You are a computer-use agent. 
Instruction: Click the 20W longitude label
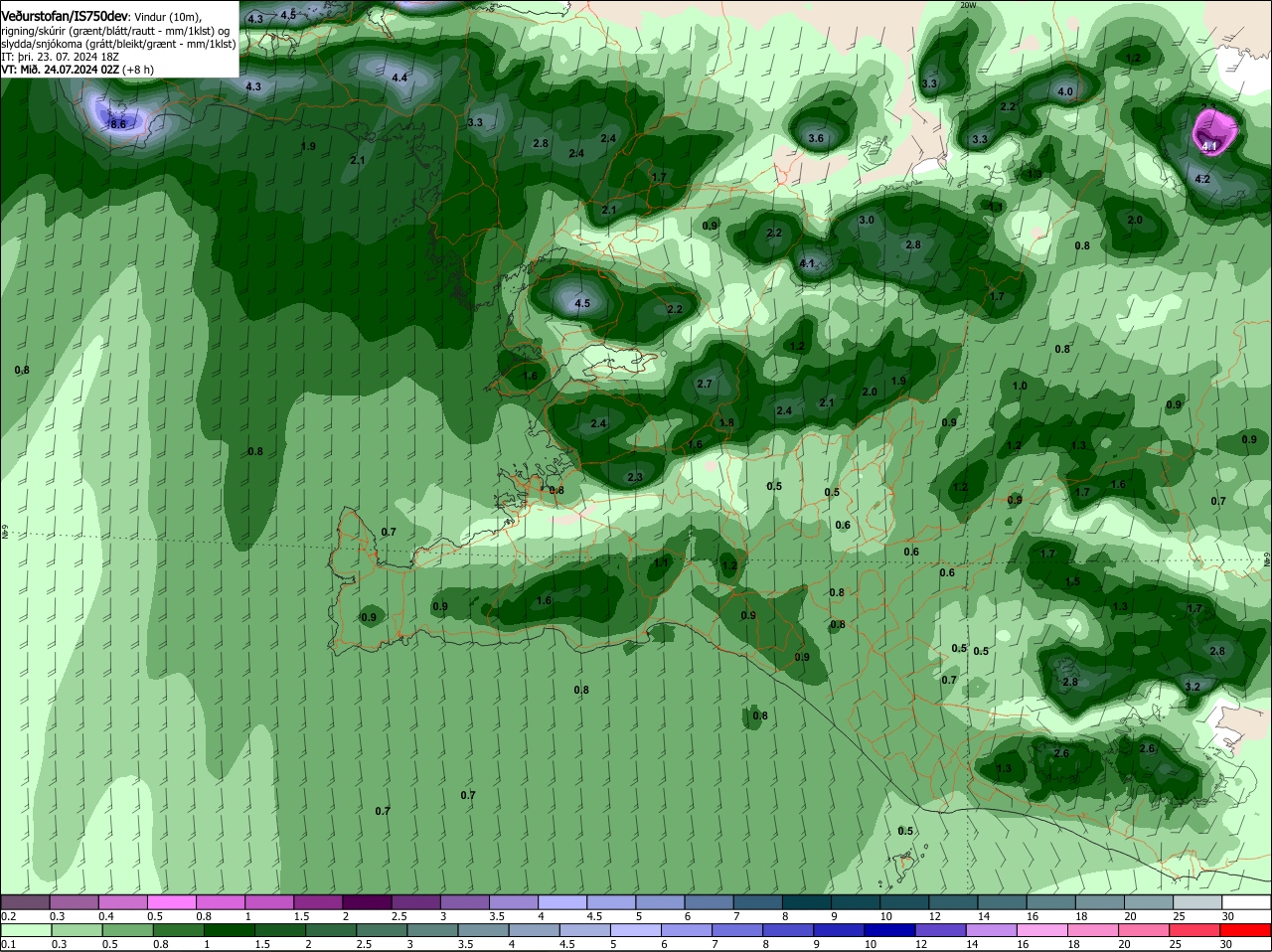(x=968, y=5)
